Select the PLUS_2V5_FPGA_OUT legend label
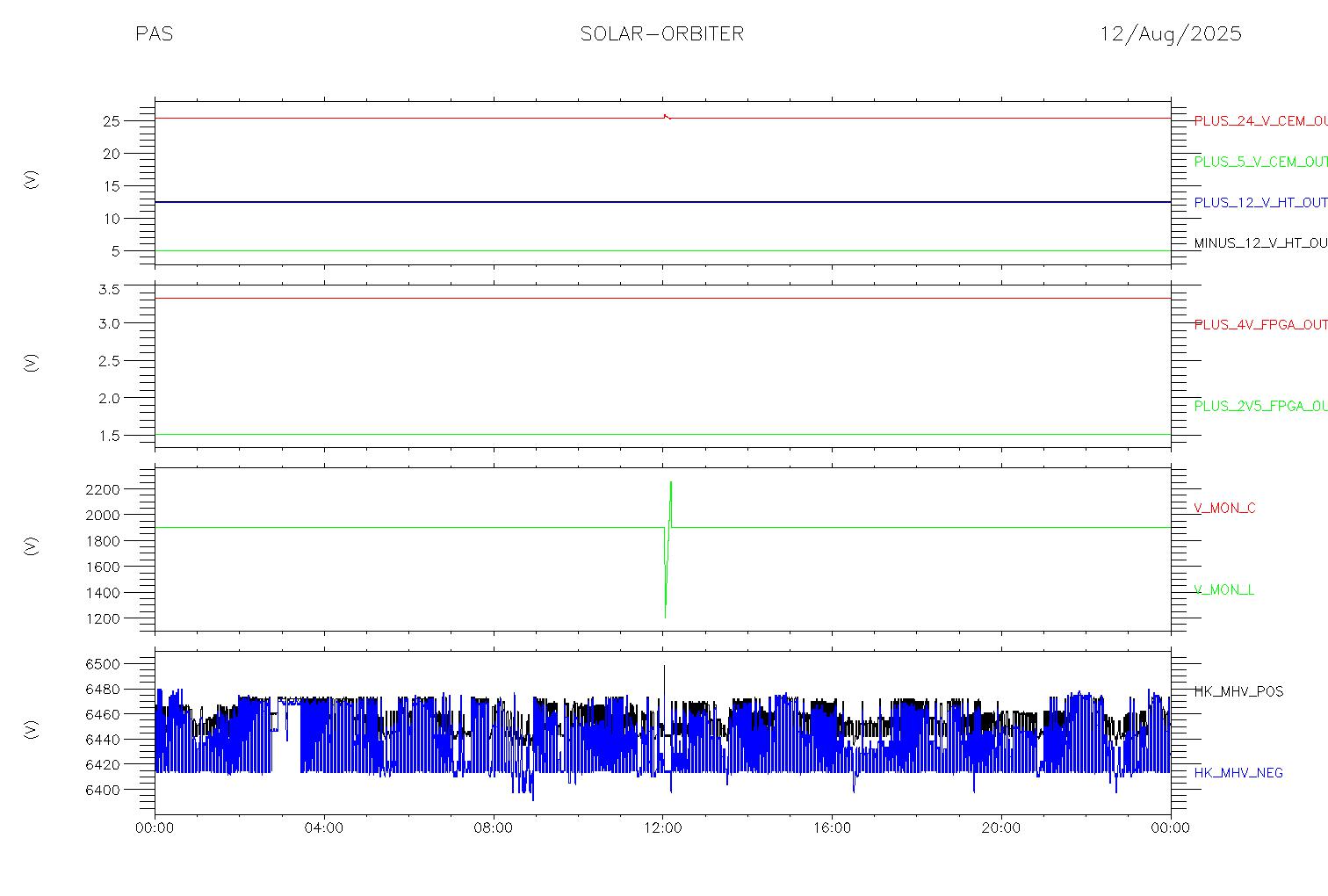Screen dimensions: 1328x896 (1260, 407)
